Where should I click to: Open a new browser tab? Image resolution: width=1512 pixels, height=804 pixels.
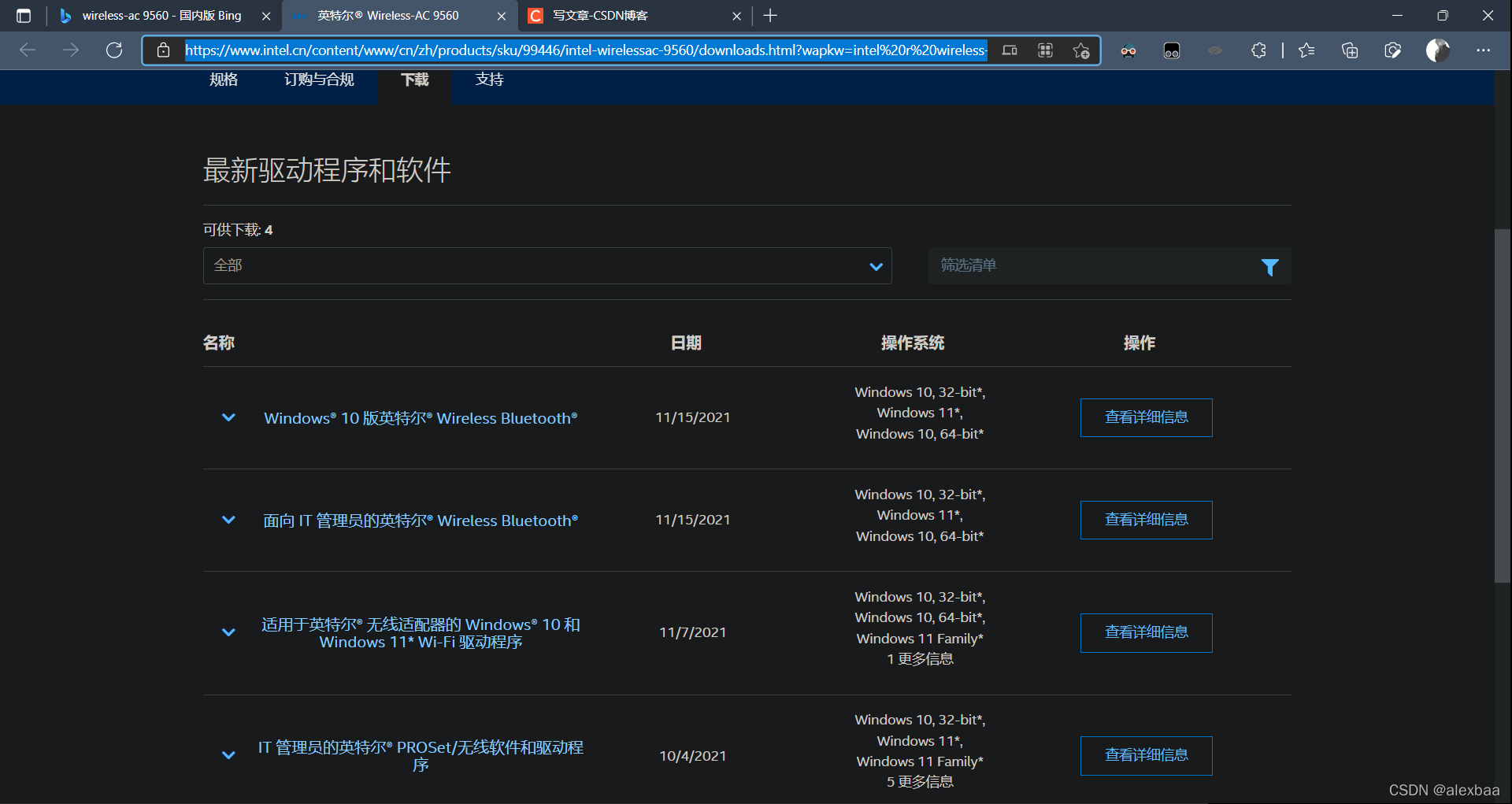tap(770, 16)
